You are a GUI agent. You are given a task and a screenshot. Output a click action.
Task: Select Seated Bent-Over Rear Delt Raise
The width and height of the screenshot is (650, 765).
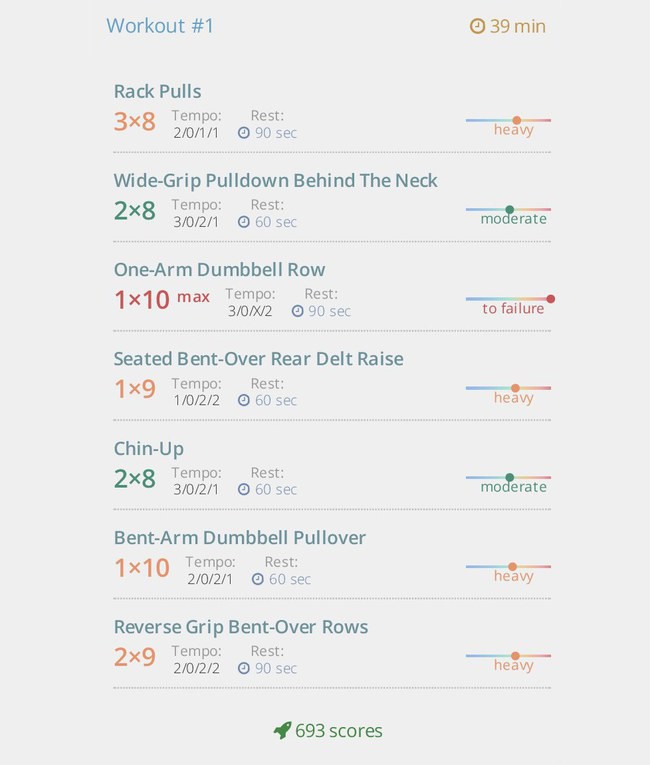[x=258, y=359]
